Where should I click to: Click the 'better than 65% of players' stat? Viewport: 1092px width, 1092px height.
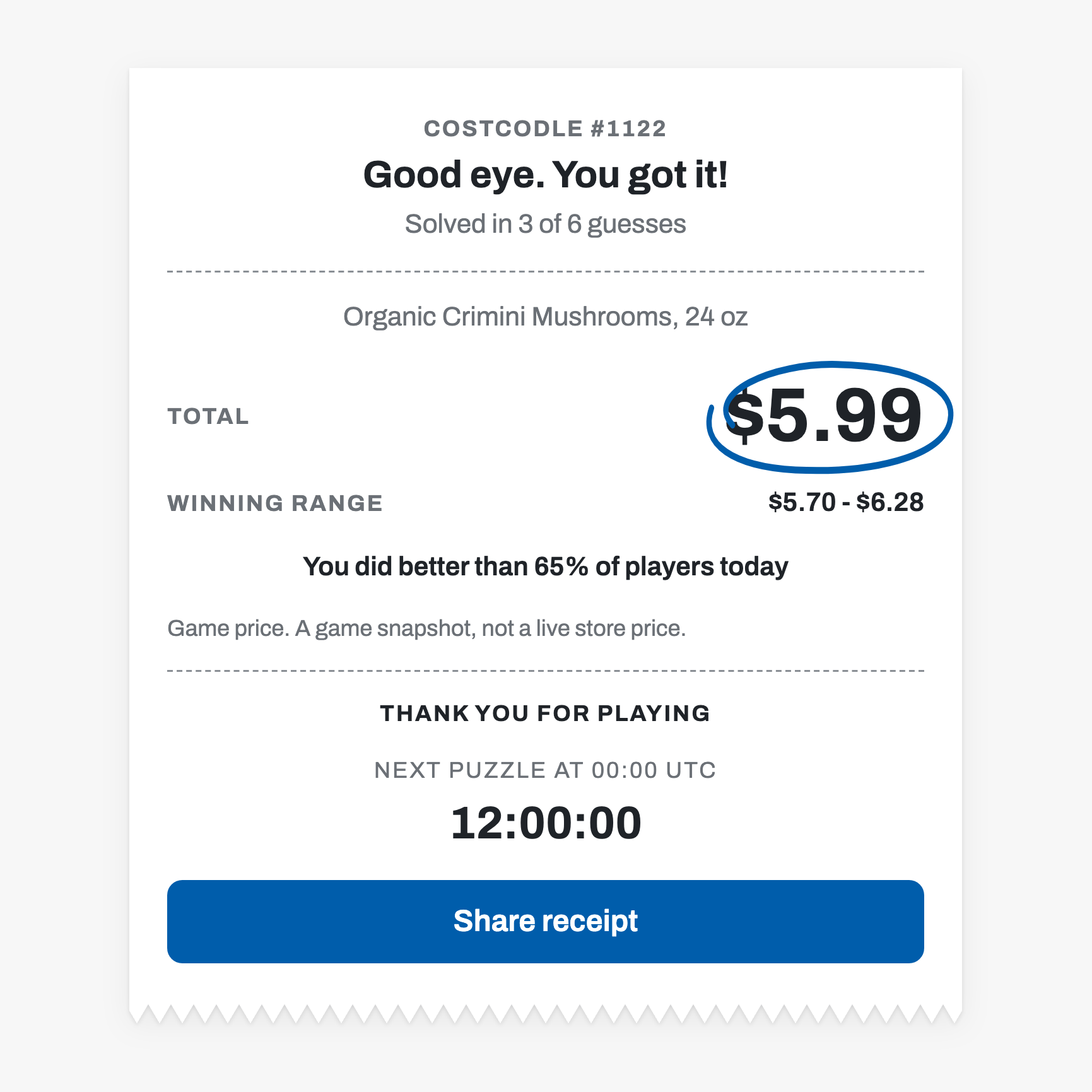546,567
